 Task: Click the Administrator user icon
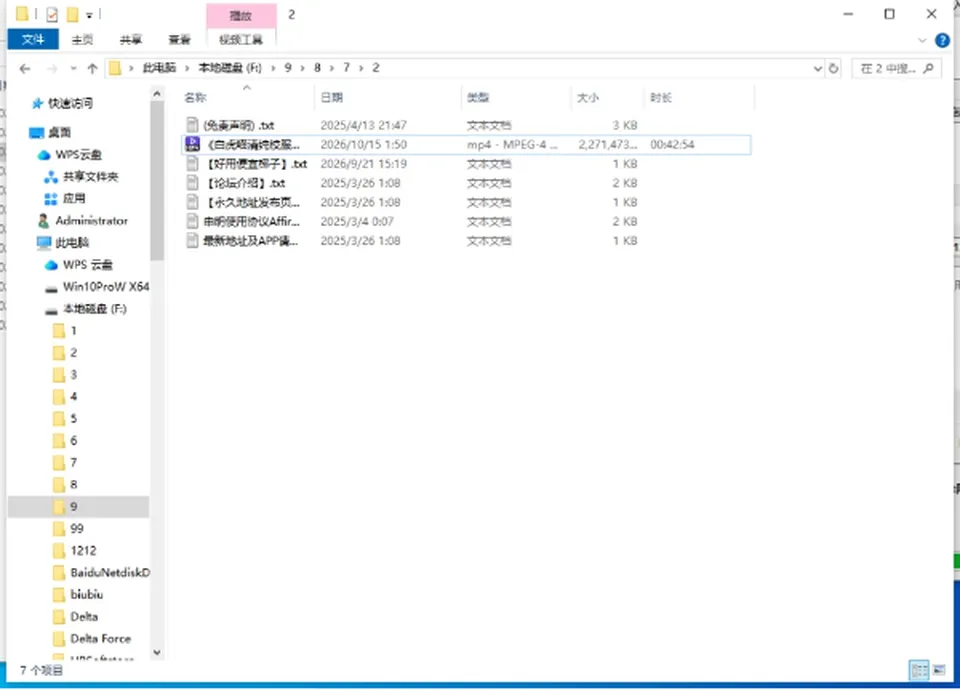pyautogui.click(x=43, y=221)
